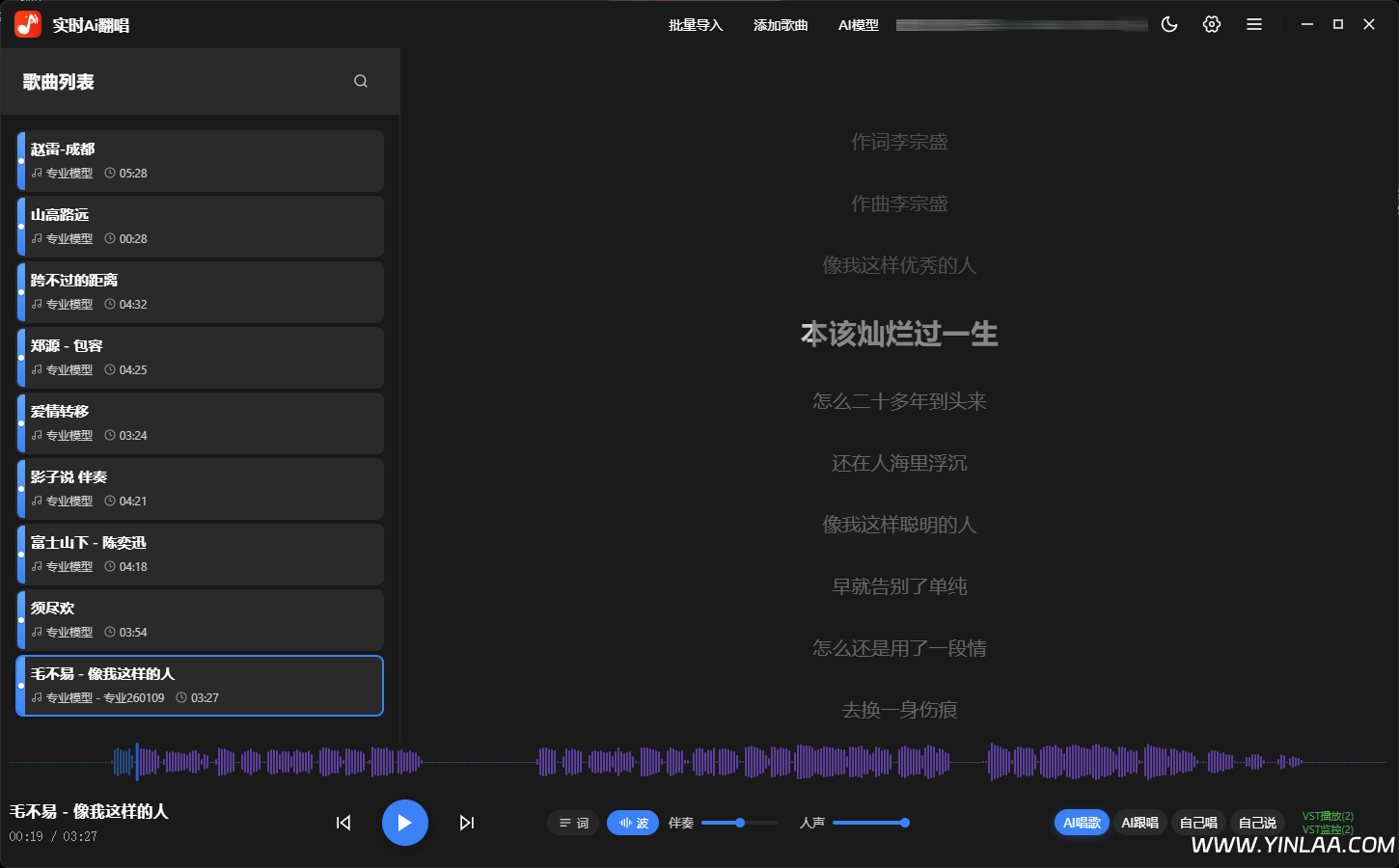Open the hamburger menu icon
Image resolution: width=1399 pixels, height=868 pixels.
coord(1254,24)
